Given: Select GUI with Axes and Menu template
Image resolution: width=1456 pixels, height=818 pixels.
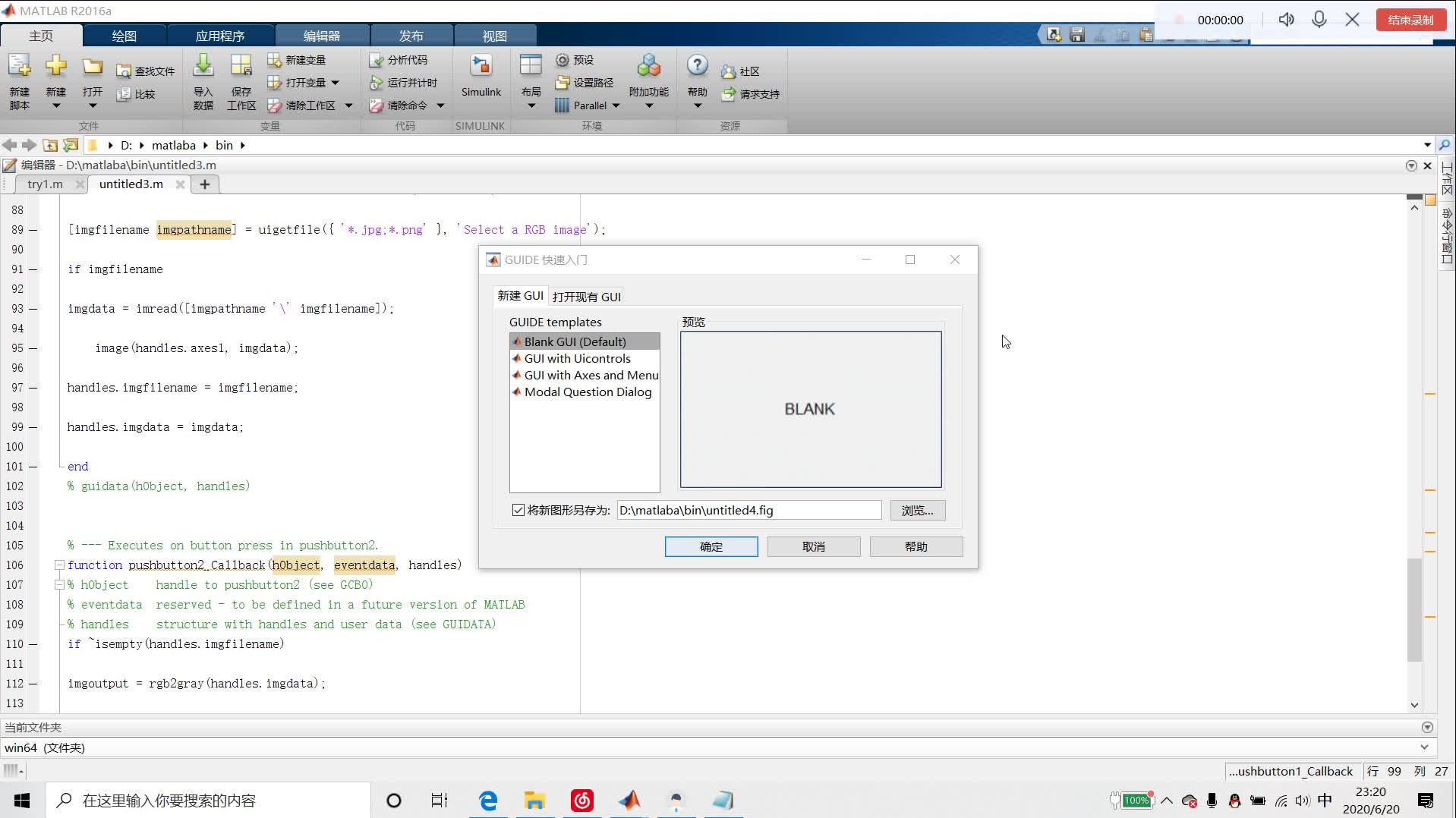Looking at the screenshot, I should (585, 375).
